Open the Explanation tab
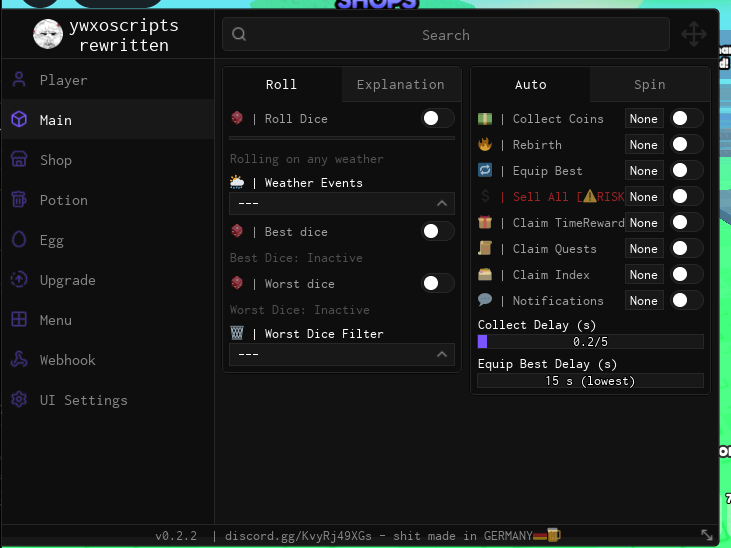The width and height of the screenshot is (731, 548). pyautogui.click(x=401, y=84)
